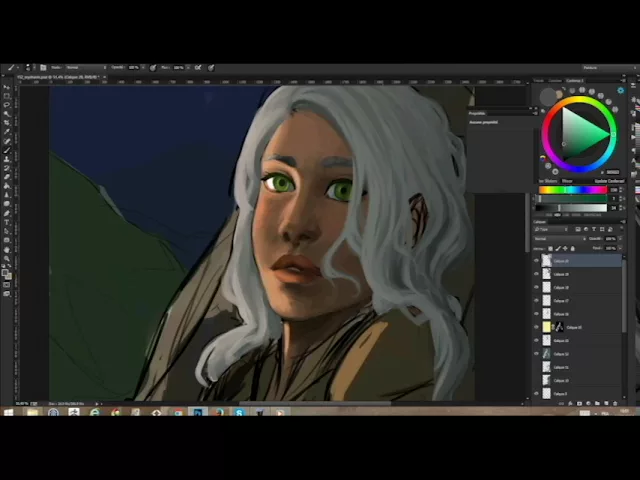640x480 pixels.
Task: Hide the Calque 18 layer
Action: coord(536,287)
